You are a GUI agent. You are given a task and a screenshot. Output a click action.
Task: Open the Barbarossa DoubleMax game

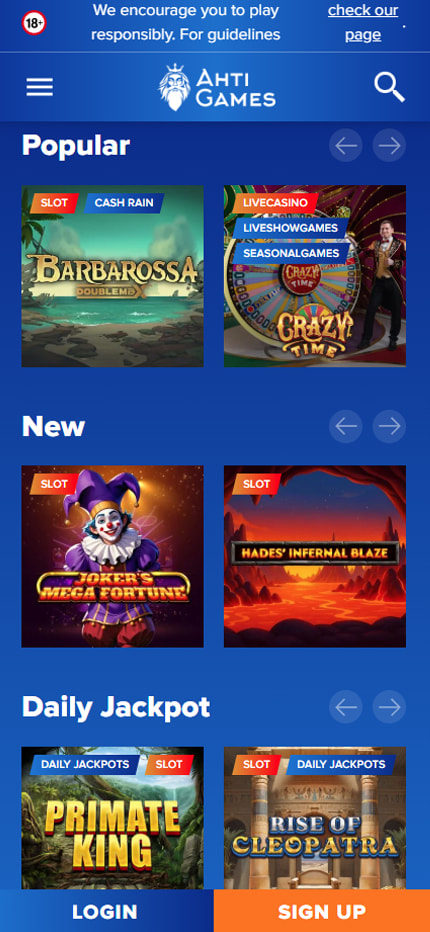pyautogui.click(x=112, y=276)
